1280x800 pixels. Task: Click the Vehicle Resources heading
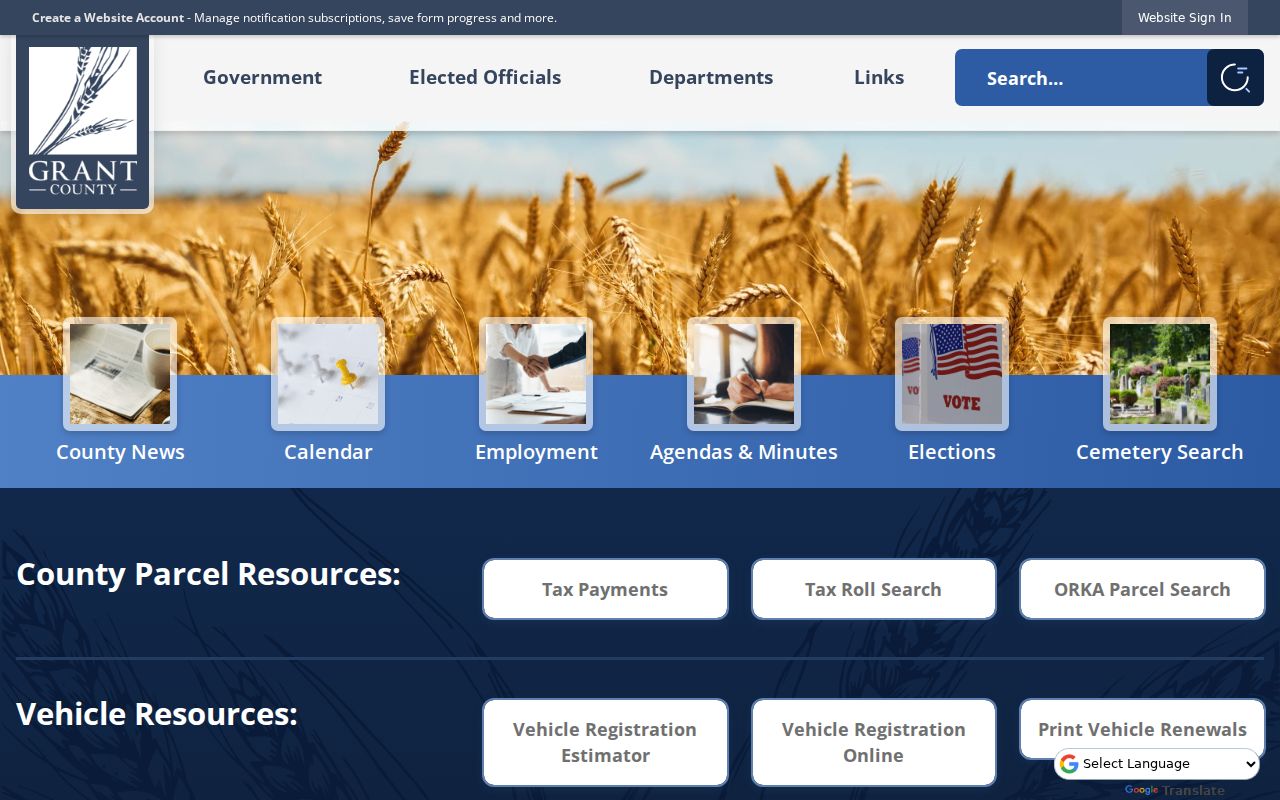157,714
